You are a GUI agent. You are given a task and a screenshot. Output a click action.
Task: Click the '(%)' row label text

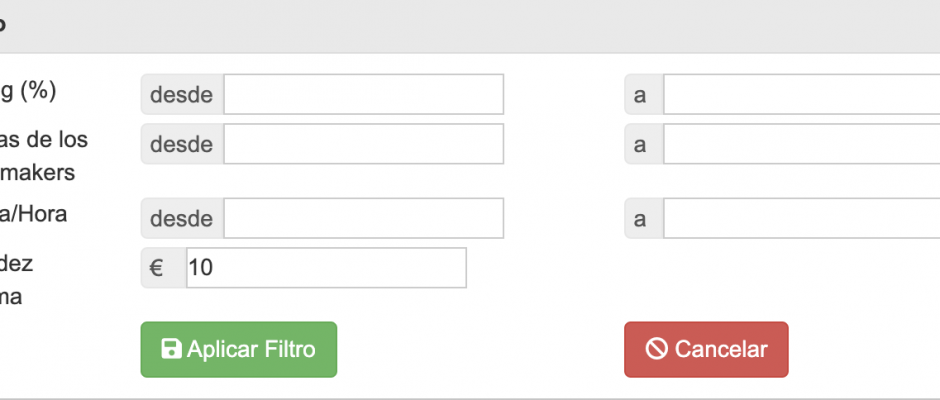pyautogui.click(x=30, y=91)
